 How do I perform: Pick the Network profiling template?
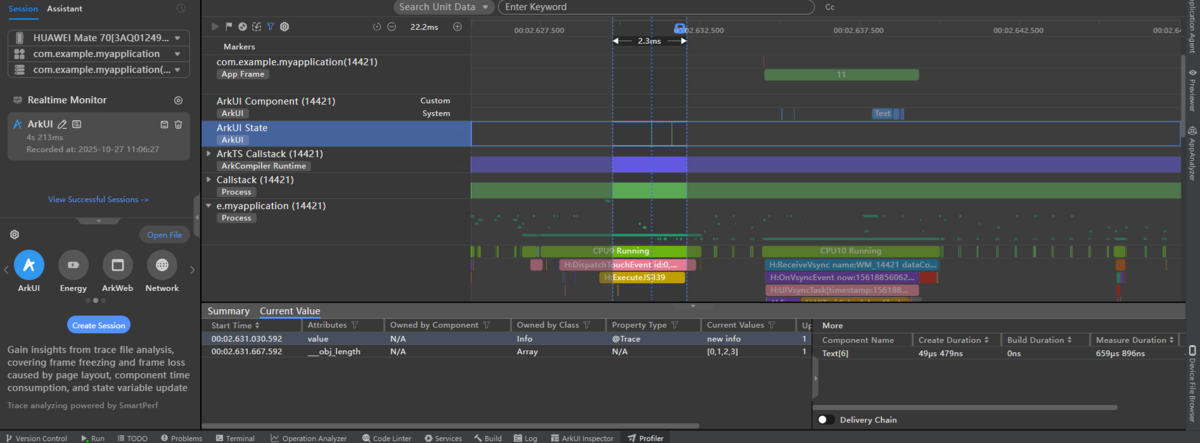point(161,265)
